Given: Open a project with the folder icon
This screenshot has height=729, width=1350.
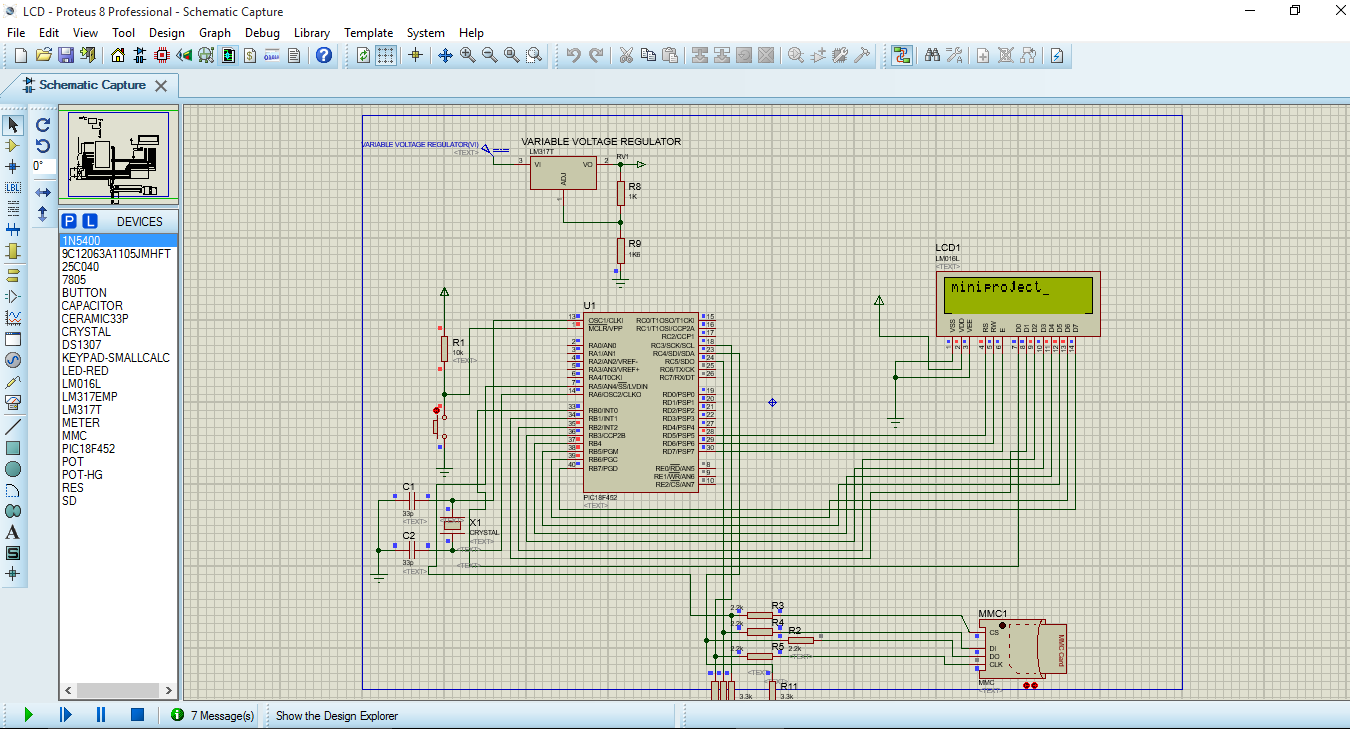Looking at the screenshot, I should point(43,55).
